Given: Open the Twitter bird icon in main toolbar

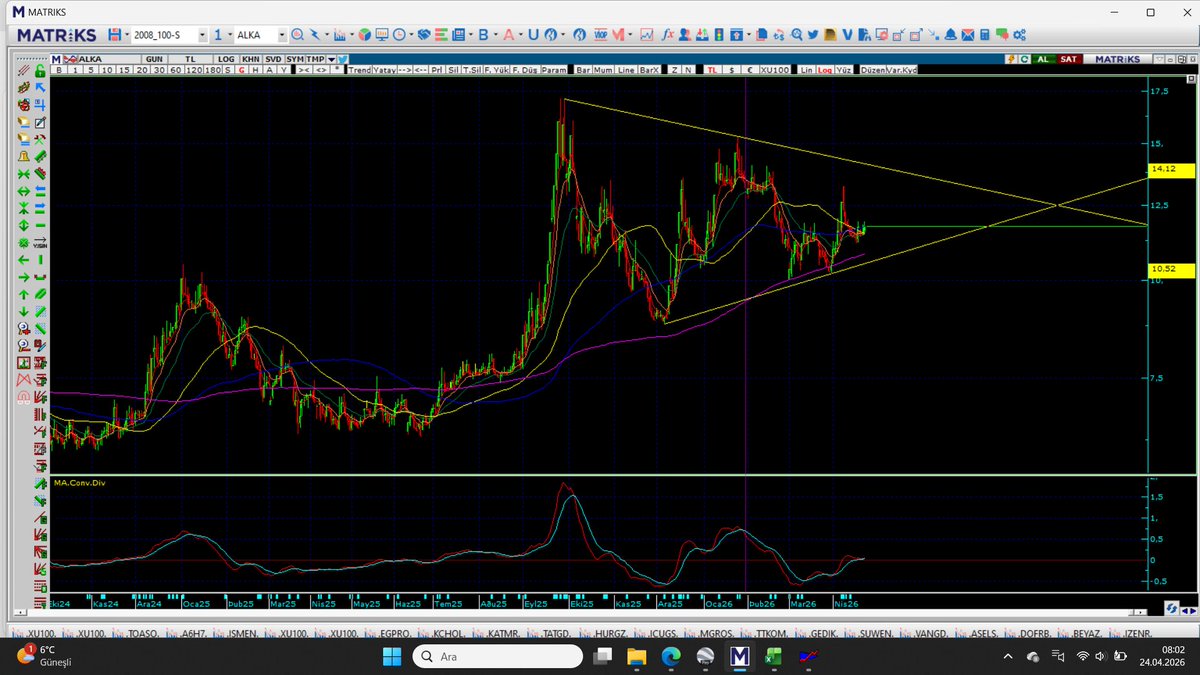Looking at the screenshot, I should coord(813,35).
